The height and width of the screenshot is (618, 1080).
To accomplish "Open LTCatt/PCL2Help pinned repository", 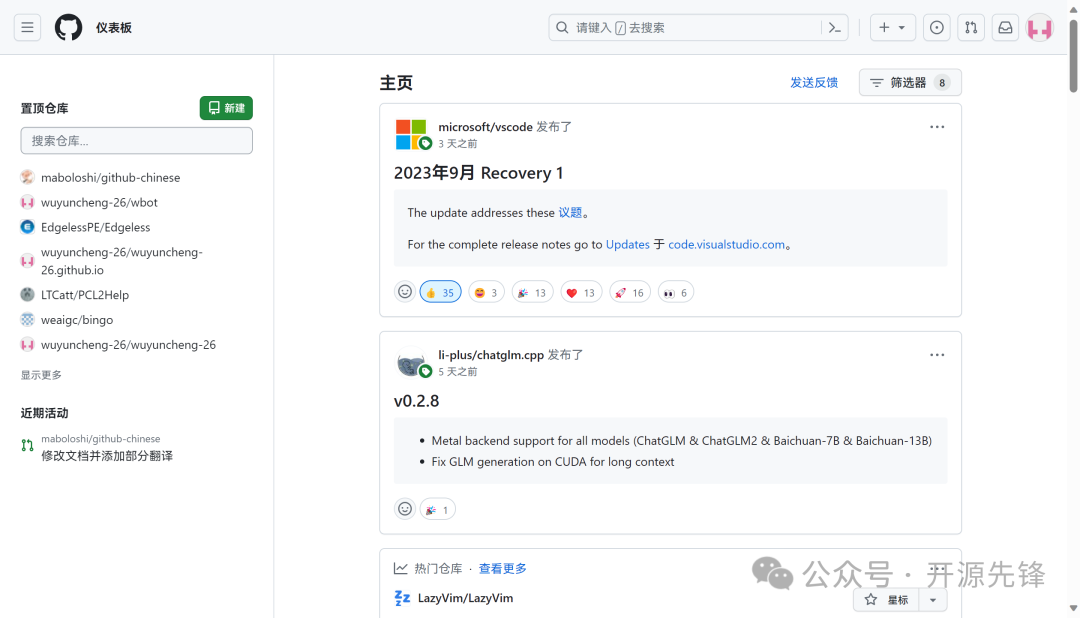I will 85,294.
